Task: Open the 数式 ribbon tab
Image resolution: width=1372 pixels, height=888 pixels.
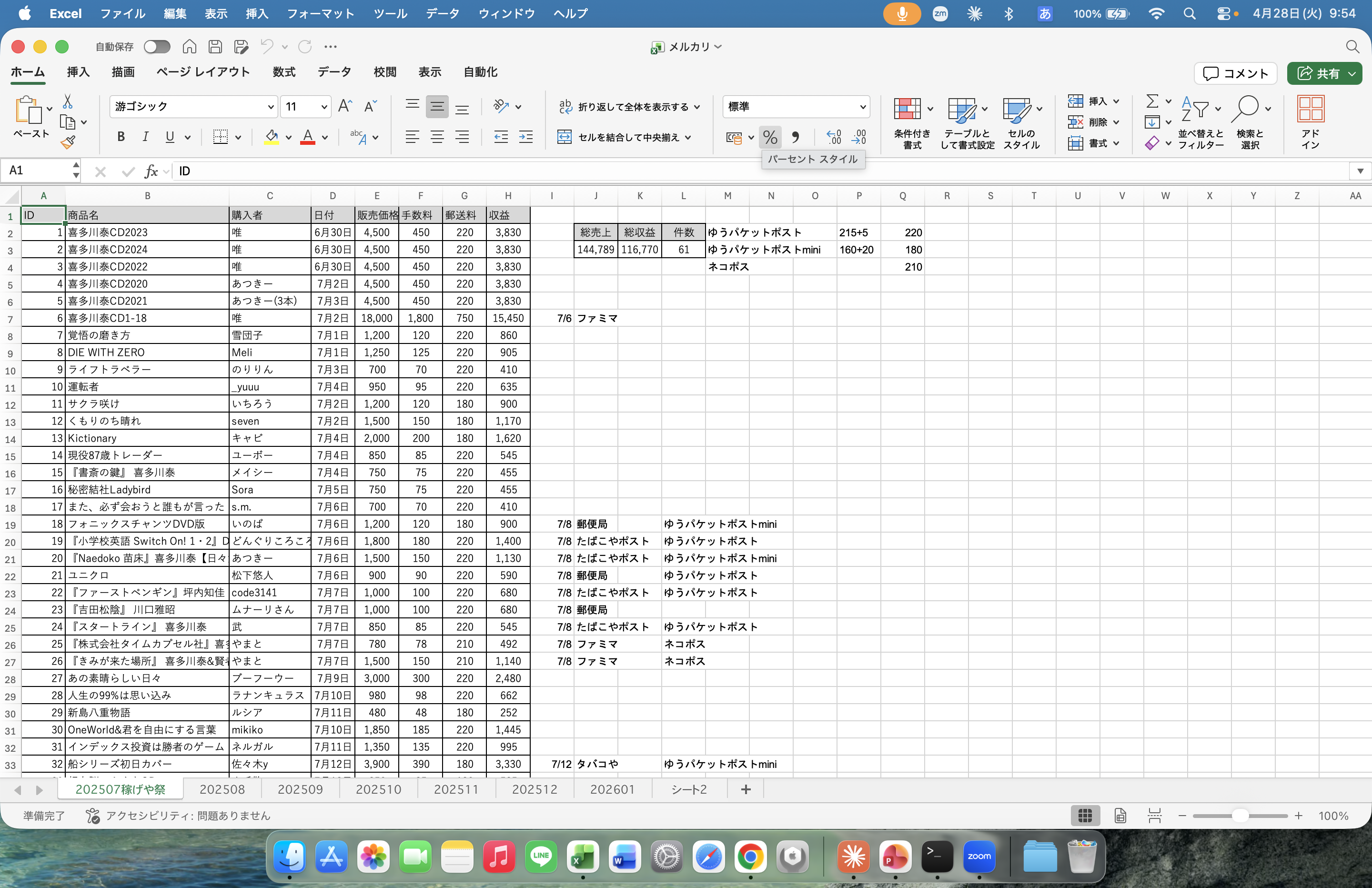Action: click(283, 72)
